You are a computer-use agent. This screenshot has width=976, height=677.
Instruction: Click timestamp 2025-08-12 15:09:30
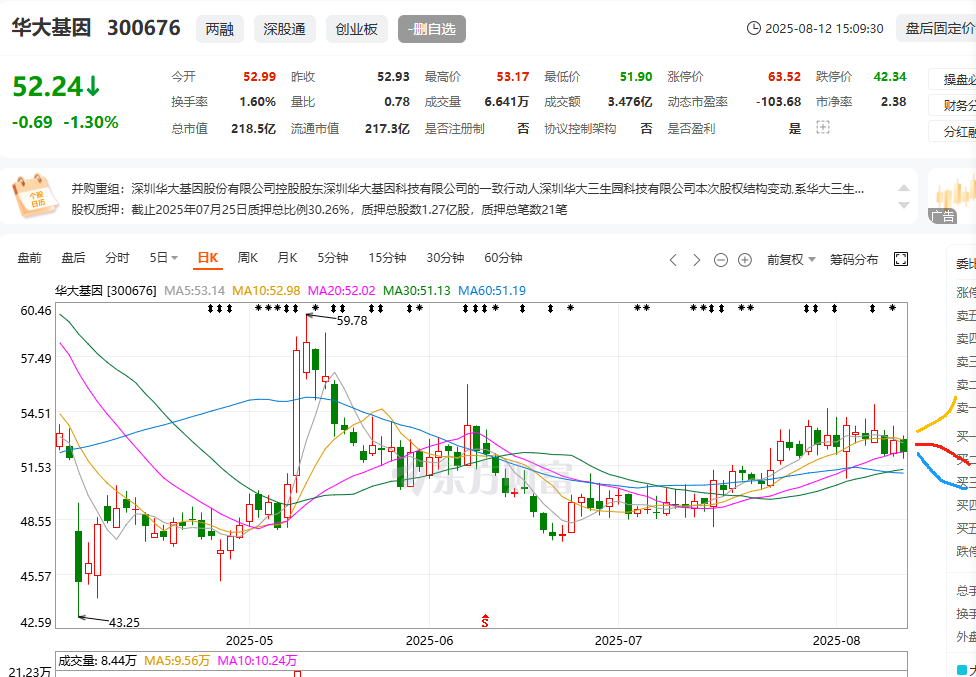pyautogui.click(x=824, y=29)
